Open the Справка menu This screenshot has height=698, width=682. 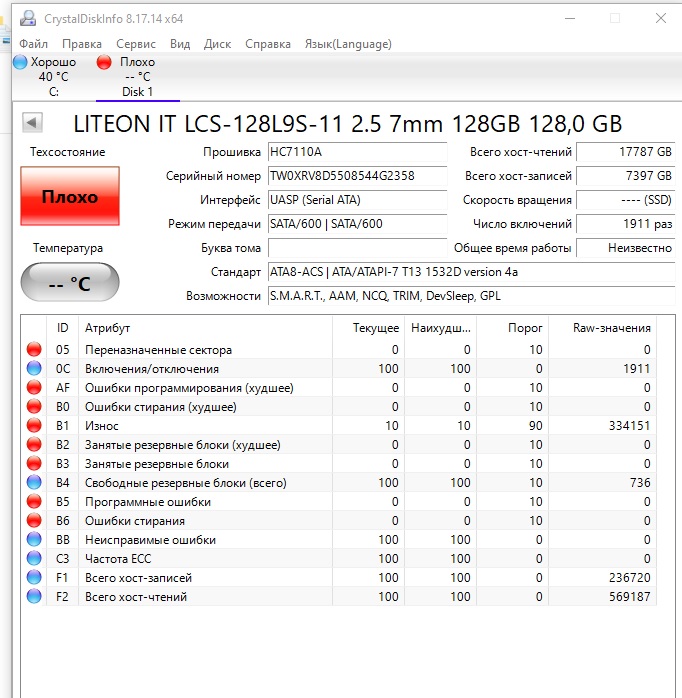coord(268,44)
